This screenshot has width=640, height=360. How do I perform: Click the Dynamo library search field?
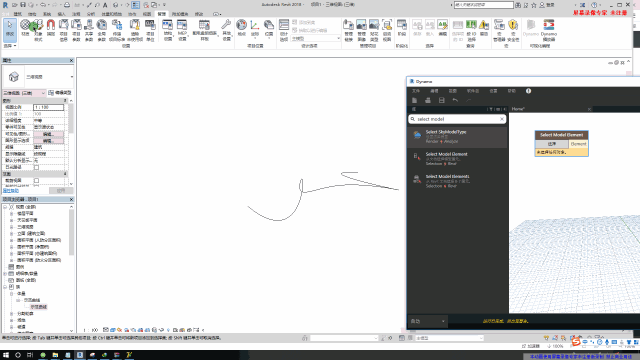click(x=457, y=119)
